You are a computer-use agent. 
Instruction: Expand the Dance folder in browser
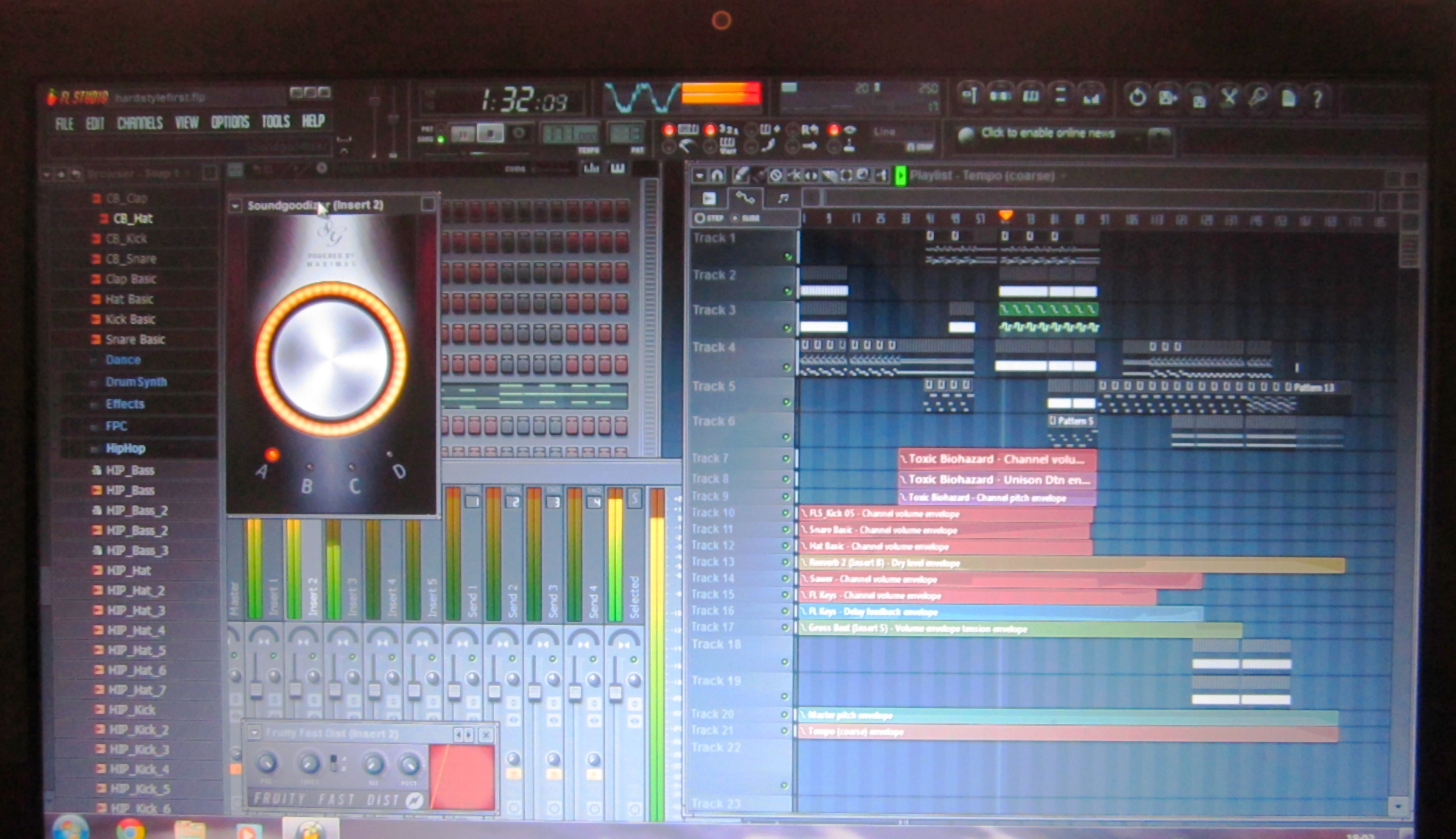(x=122, y=360)
